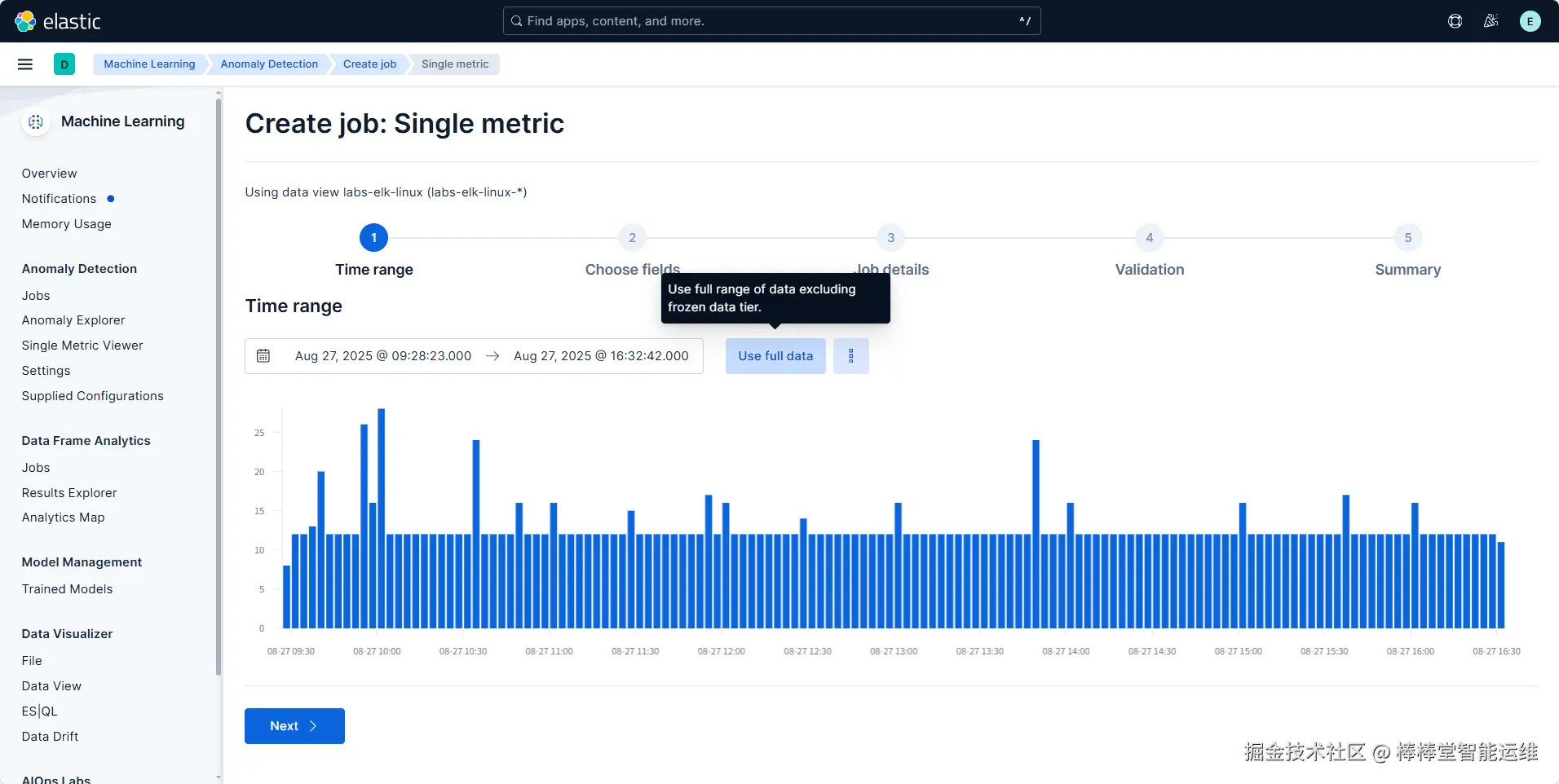Edit the end date Aug 27 16:32:42

click(601, 356)
